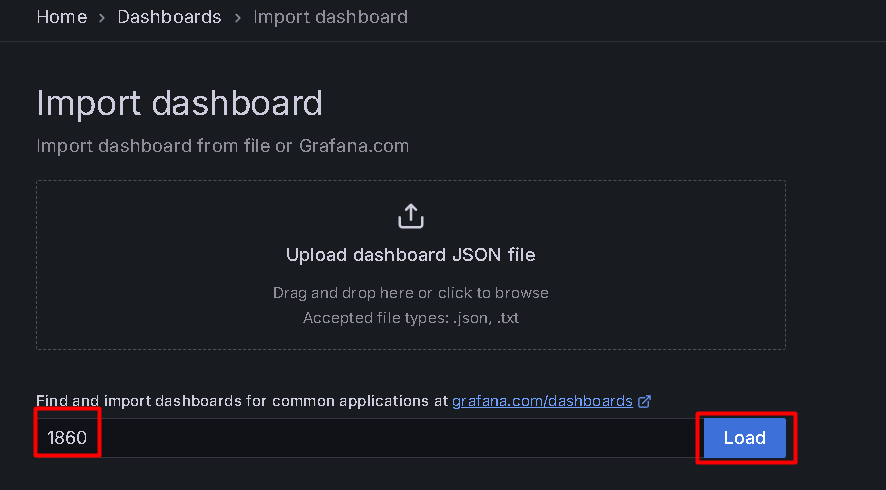Open the grafana.com/dashboards link
The height and width of the screenshot is (490, 886).
tap(542, 401)
